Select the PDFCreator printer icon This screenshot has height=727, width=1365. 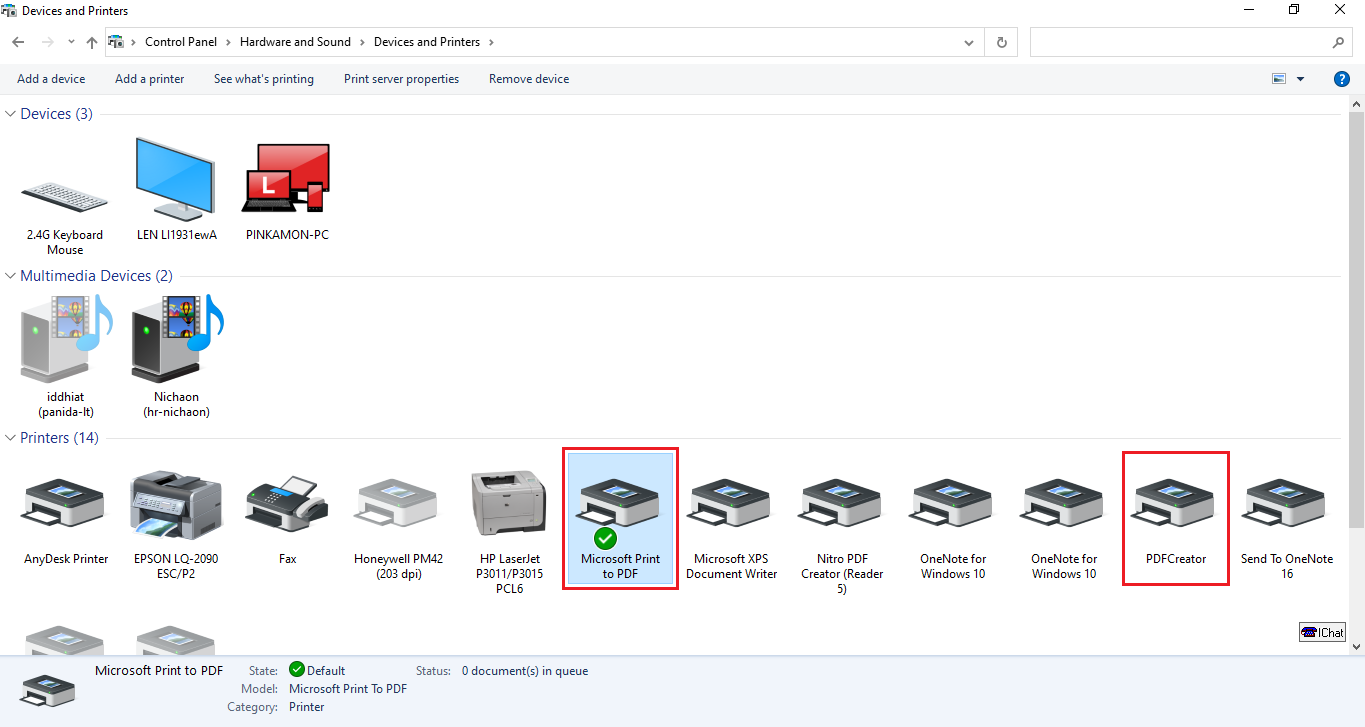coord(1175,506)
